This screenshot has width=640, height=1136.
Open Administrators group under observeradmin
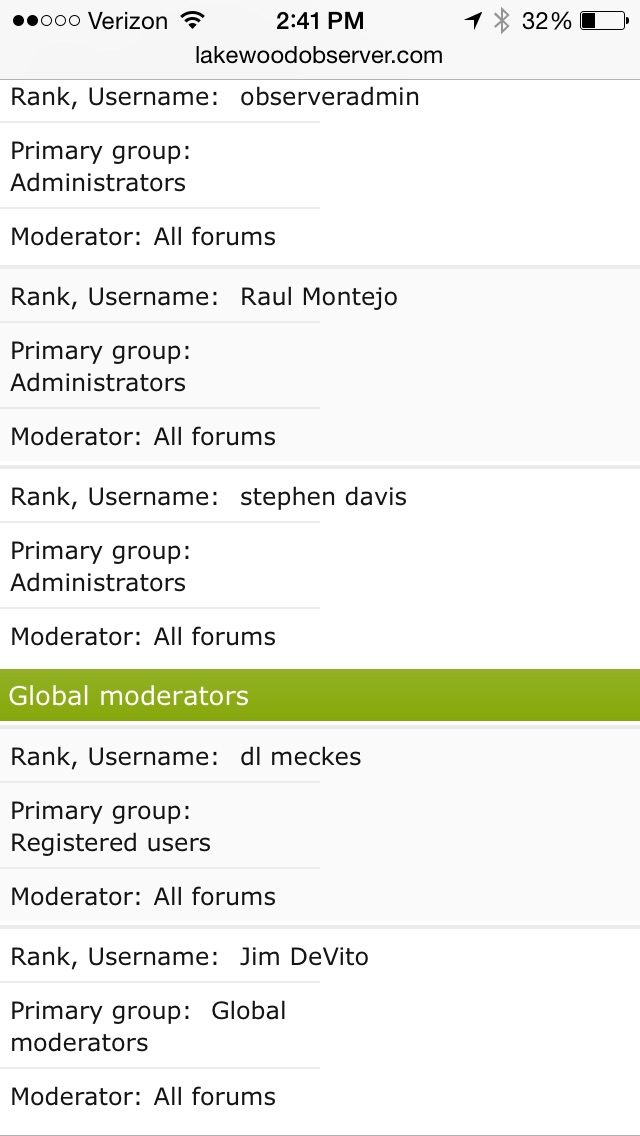coord(98,183)
